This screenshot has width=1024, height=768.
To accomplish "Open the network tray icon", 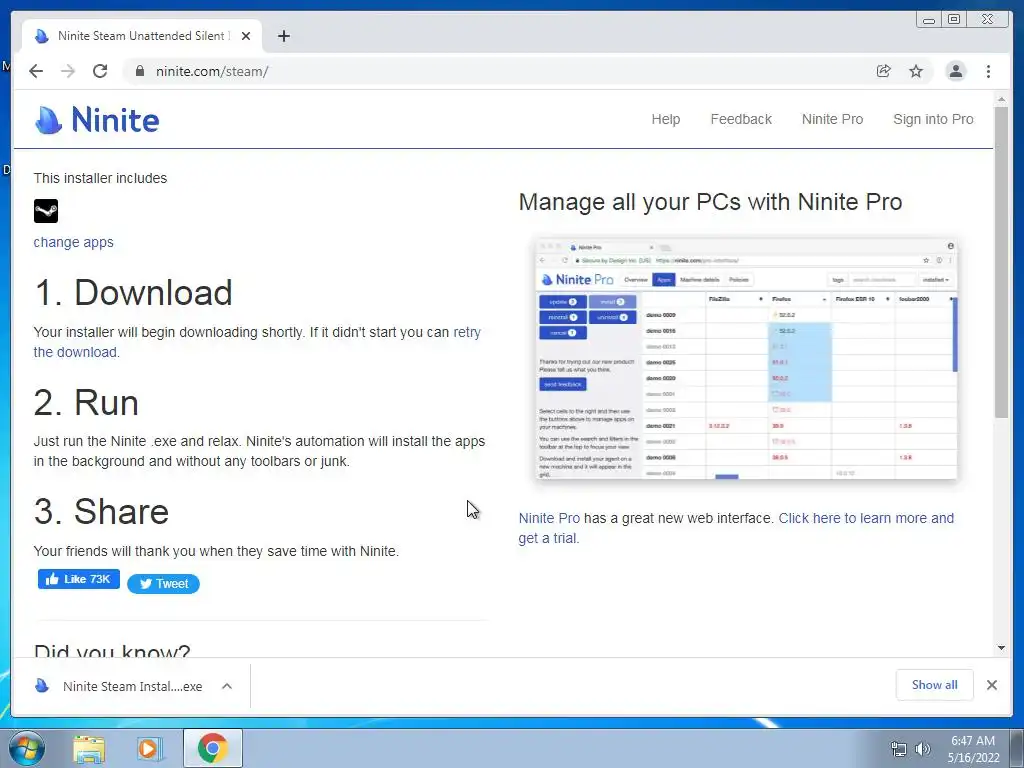I will tap(899, 749).
